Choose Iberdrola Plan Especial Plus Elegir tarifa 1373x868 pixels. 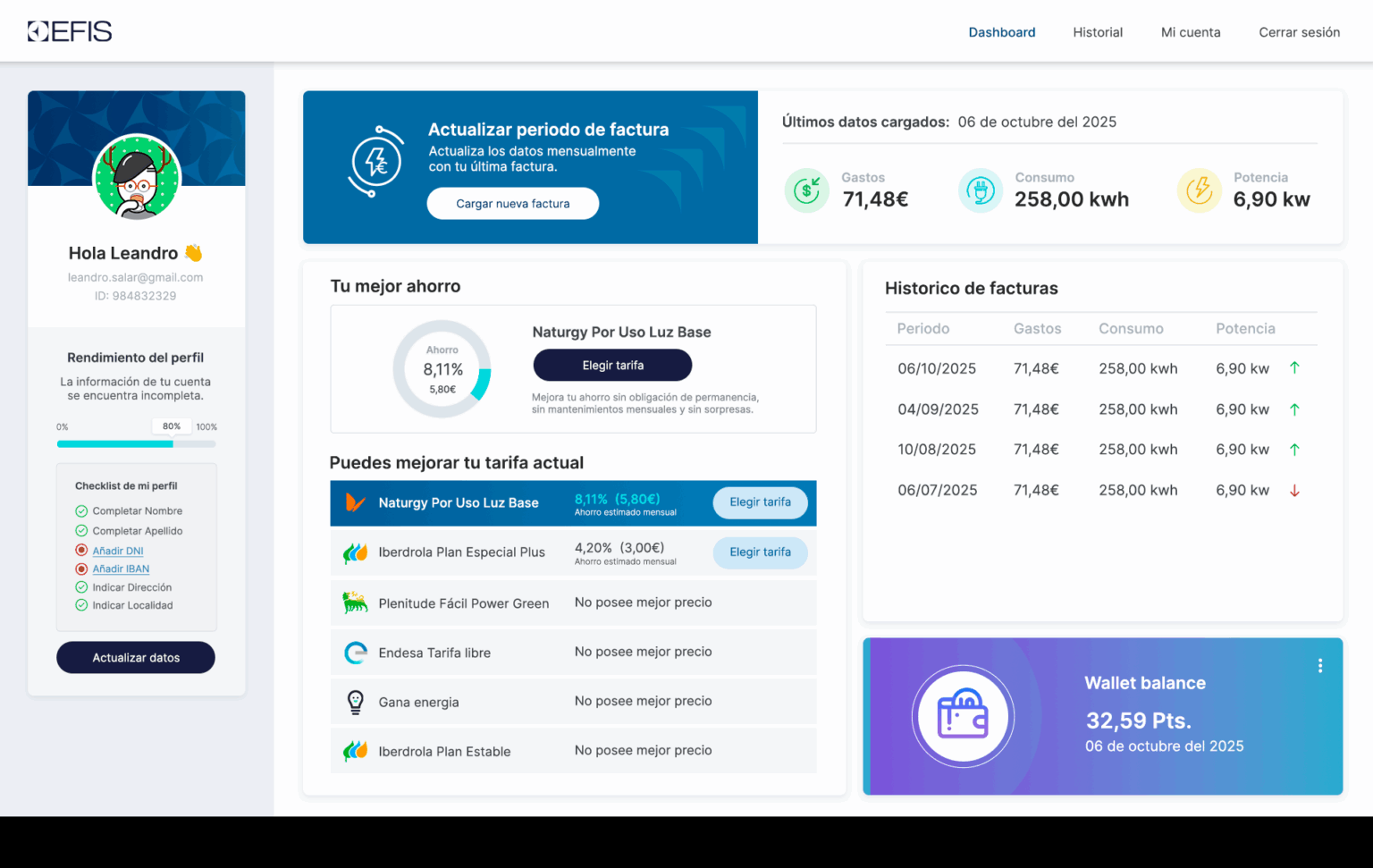point(760,552)
